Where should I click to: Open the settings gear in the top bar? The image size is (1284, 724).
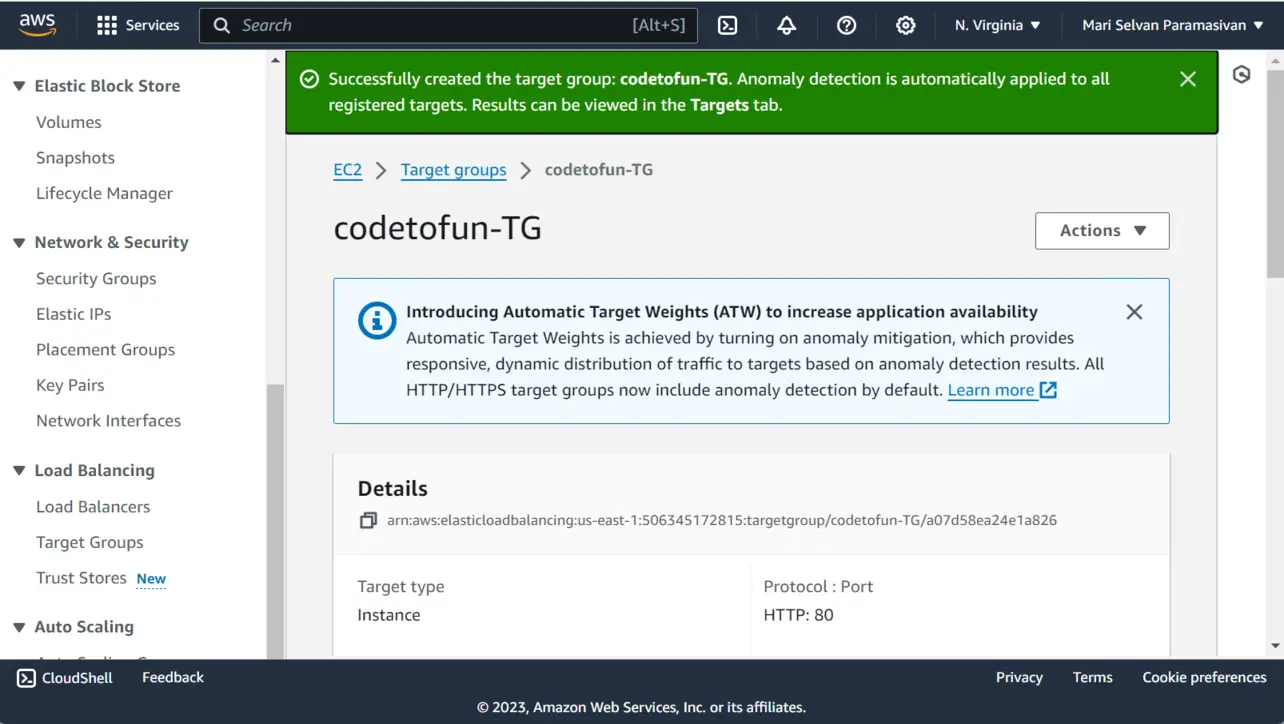[906, 25]
